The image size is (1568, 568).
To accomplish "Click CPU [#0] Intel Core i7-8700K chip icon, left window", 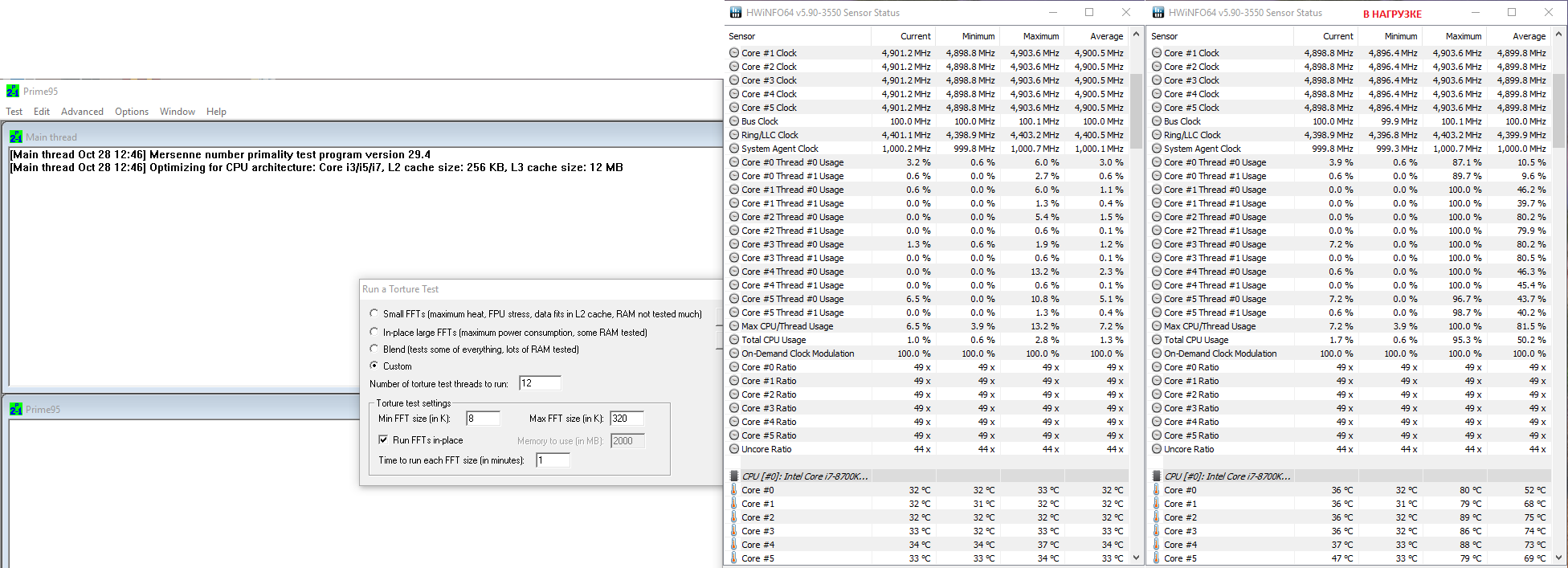I will click(x=734, y=476).
